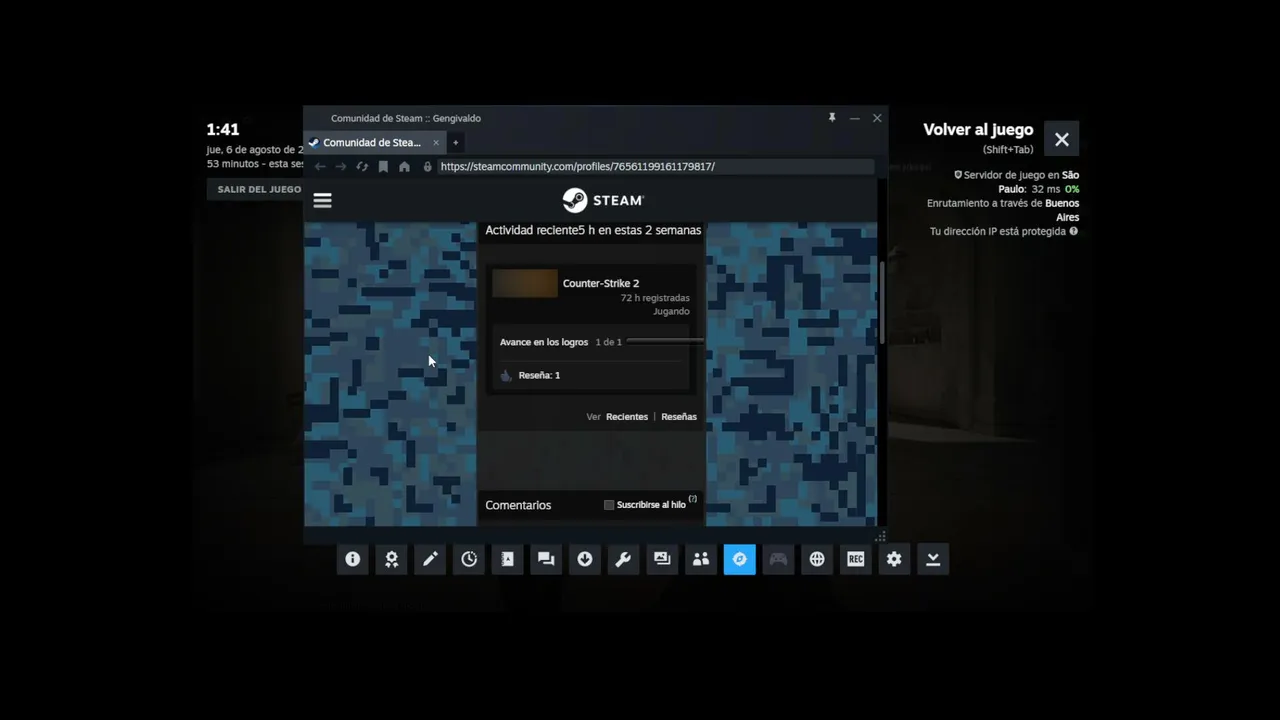Open the Reseñas link
The height and width of the screenshot is (720, 1280).
pos(679,417)
